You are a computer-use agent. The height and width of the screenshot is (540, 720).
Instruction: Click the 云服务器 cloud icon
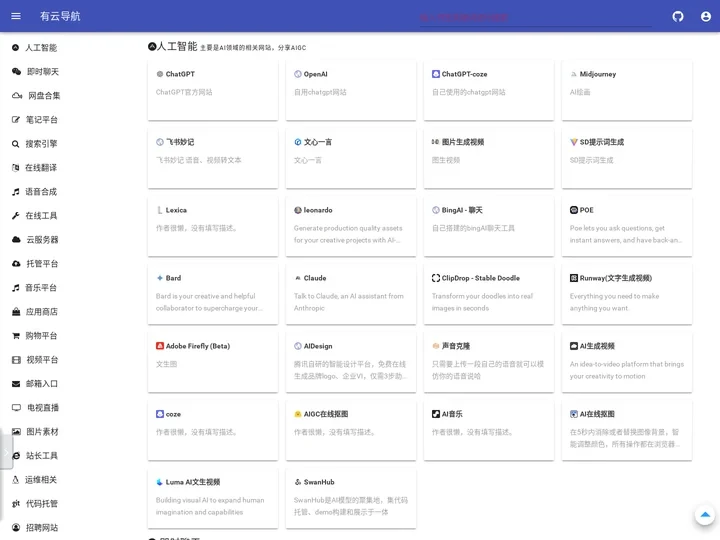tap(16, 240)
